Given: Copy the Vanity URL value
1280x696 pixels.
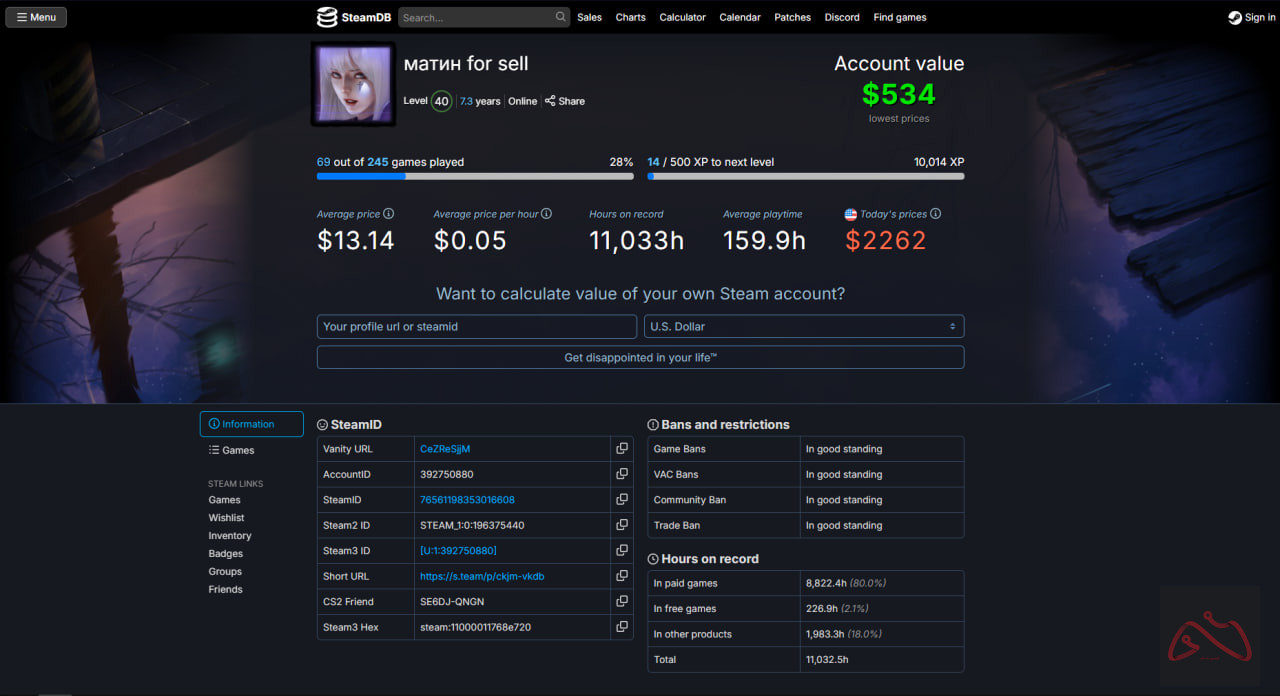Looking at the screenshot, I should coord(622,449).
